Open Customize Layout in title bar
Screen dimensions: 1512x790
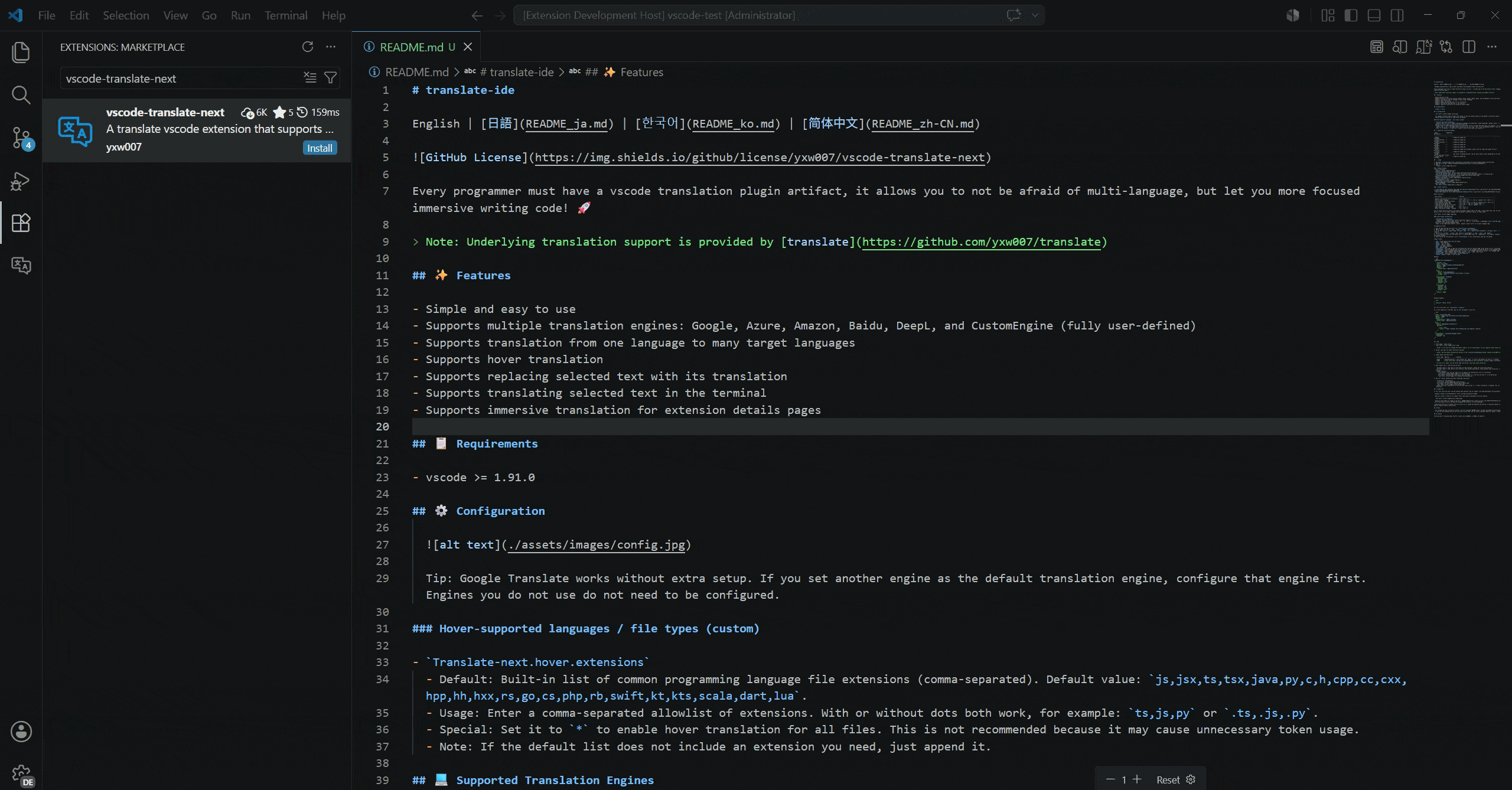pos(1328,15)
